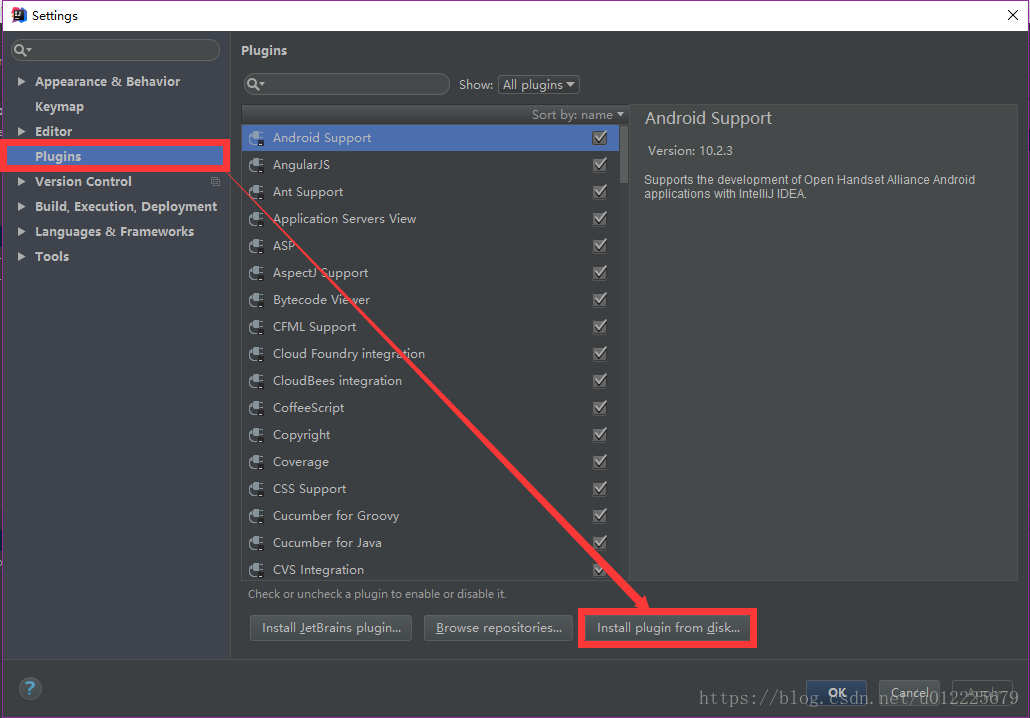This screenshot has height=718, width=1030.
Task: Click the AngularJS plugin icon
Action: [x=257, y=165]
